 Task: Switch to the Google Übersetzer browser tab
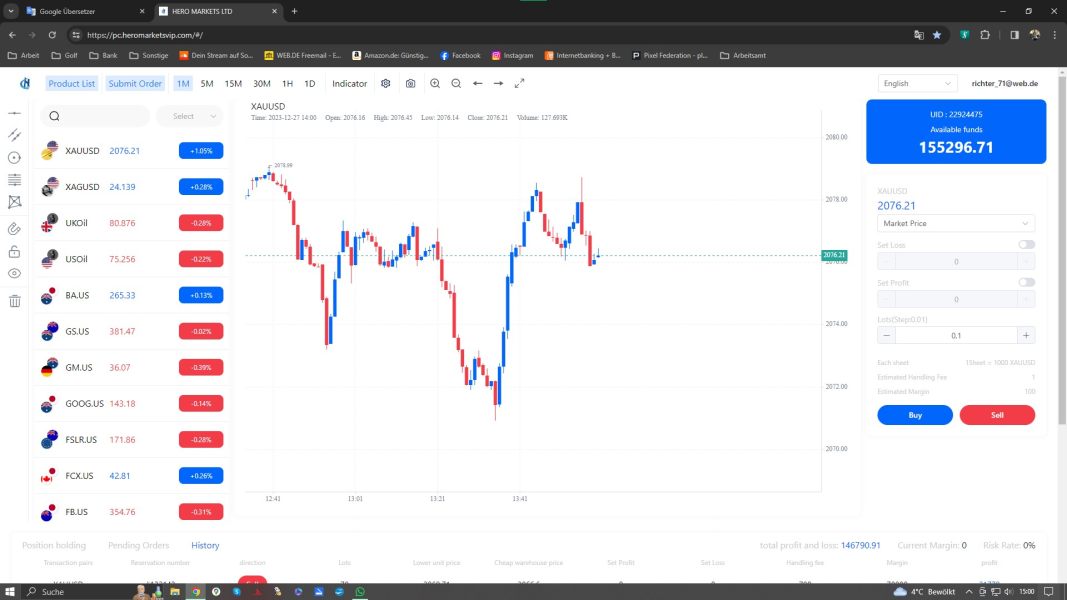pos(85,12)
